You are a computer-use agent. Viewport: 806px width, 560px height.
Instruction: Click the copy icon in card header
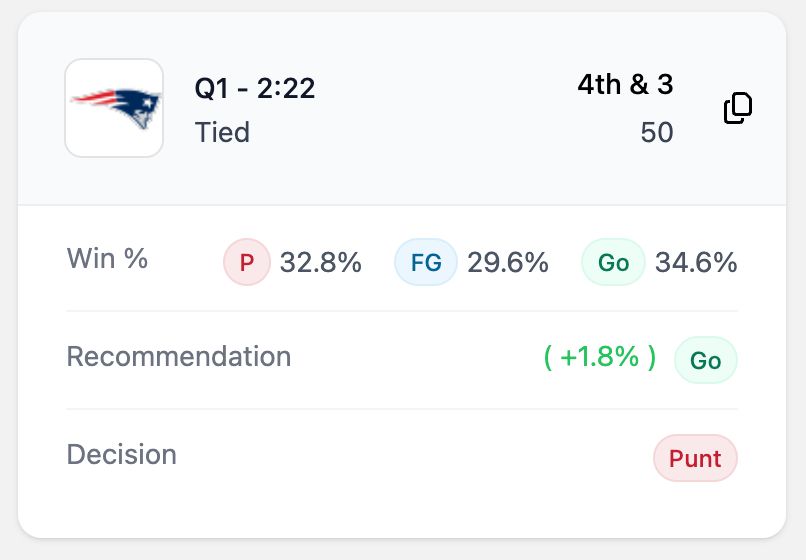737,108
